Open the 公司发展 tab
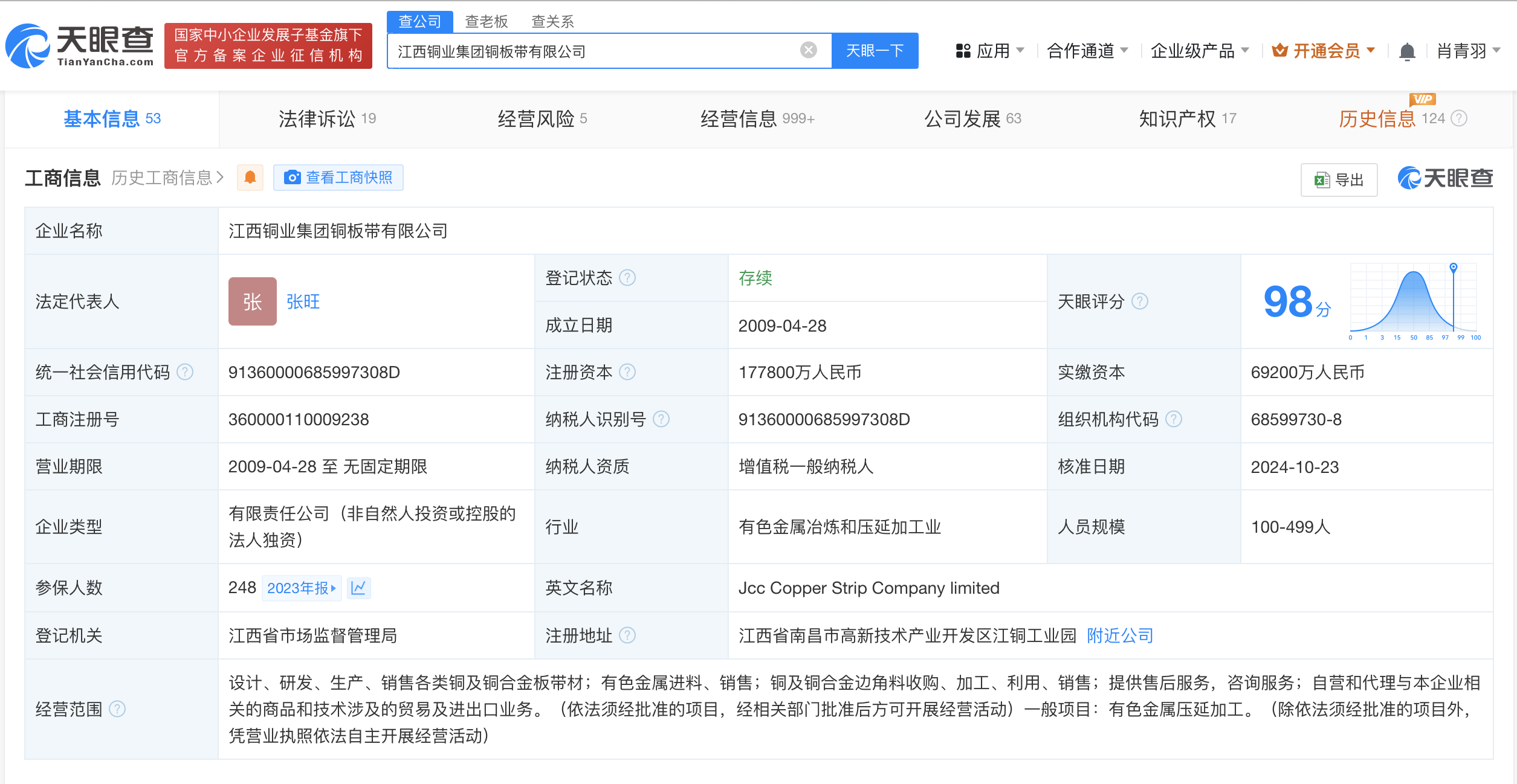The height and width of the screenshot is (784, 1517). pos(972,119)
